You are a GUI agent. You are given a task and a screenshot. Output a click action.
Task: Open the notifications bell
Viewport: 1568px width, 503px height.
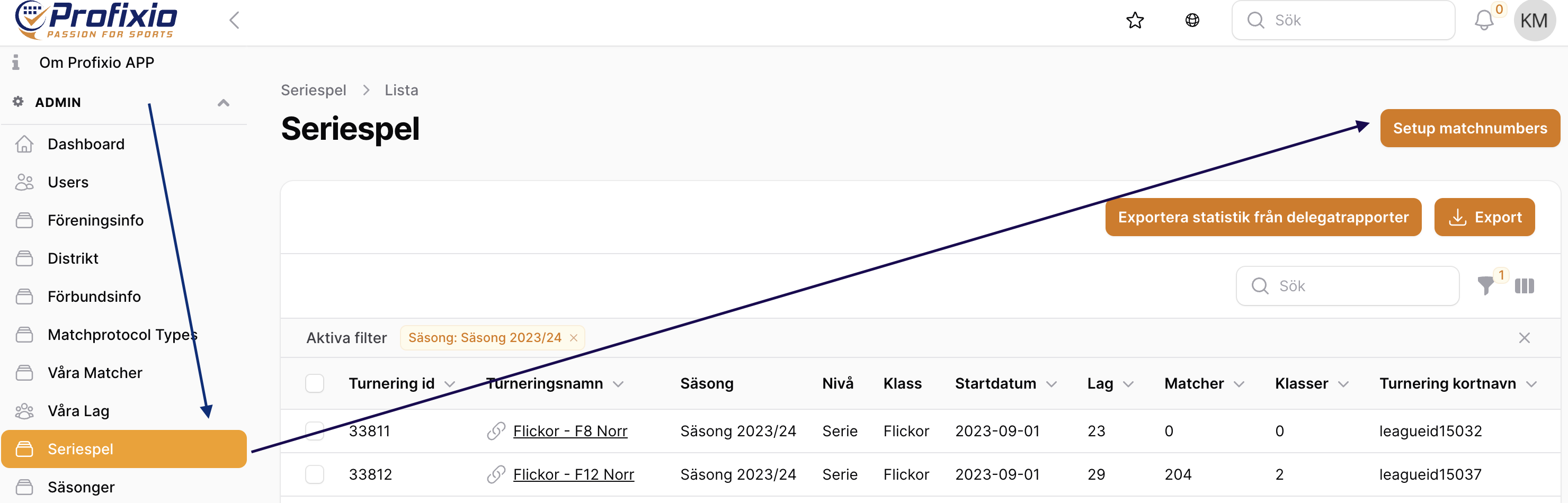pos(1484,21)
